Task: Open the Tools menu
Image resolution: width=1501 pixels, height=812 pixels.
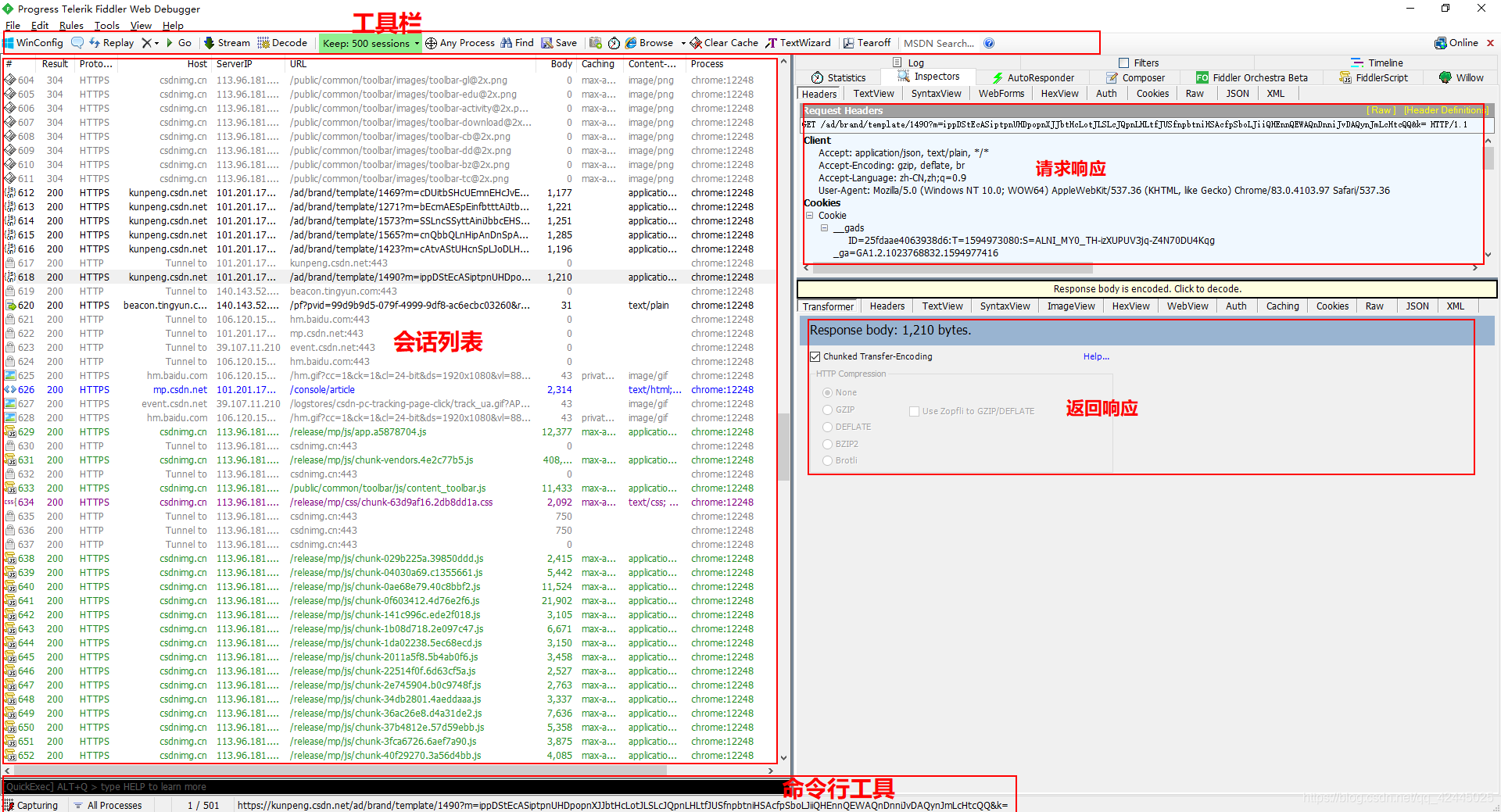Action: 107,25
